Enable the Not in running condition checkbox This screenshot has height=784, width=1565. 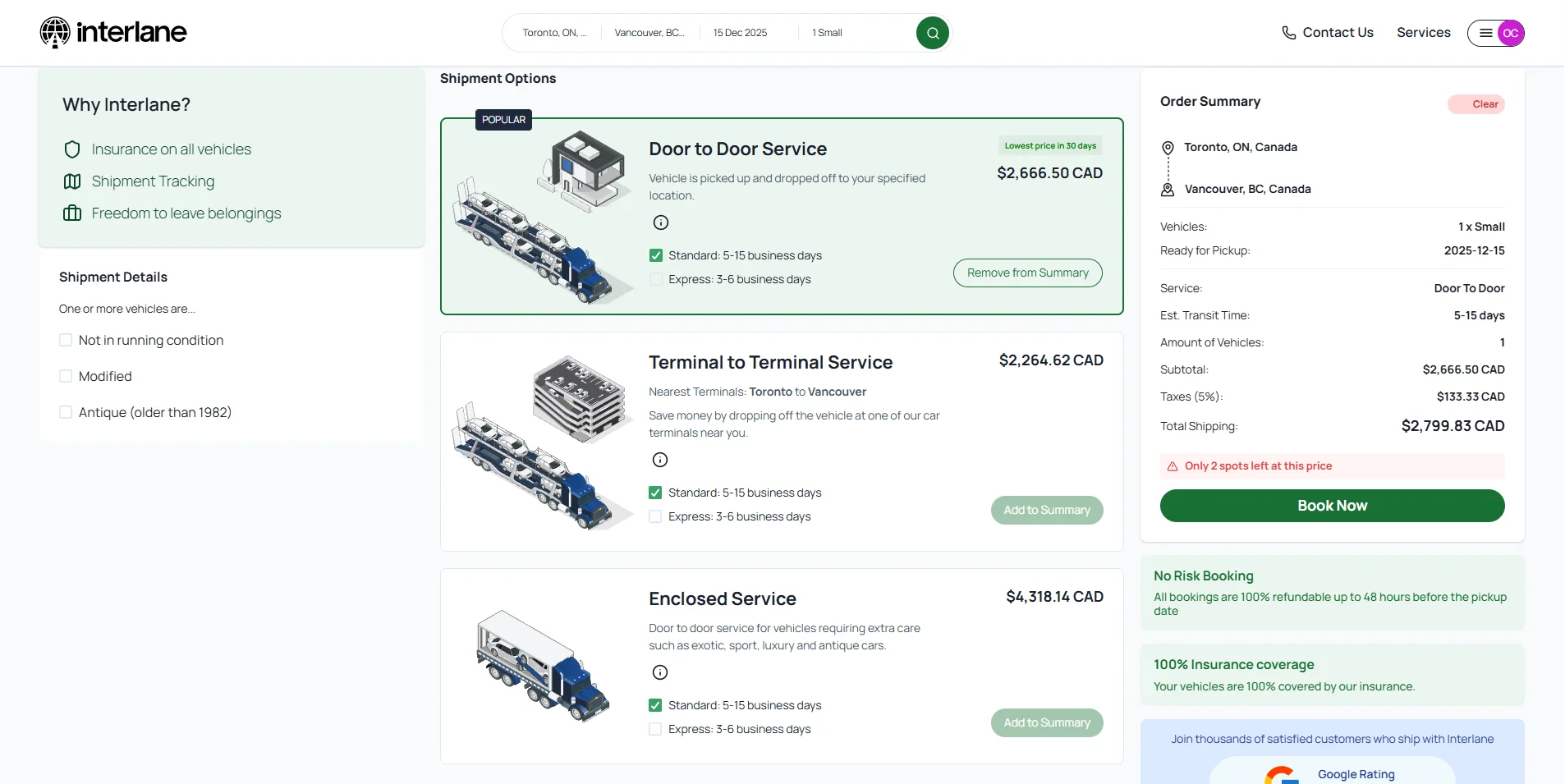pos(66,339)
